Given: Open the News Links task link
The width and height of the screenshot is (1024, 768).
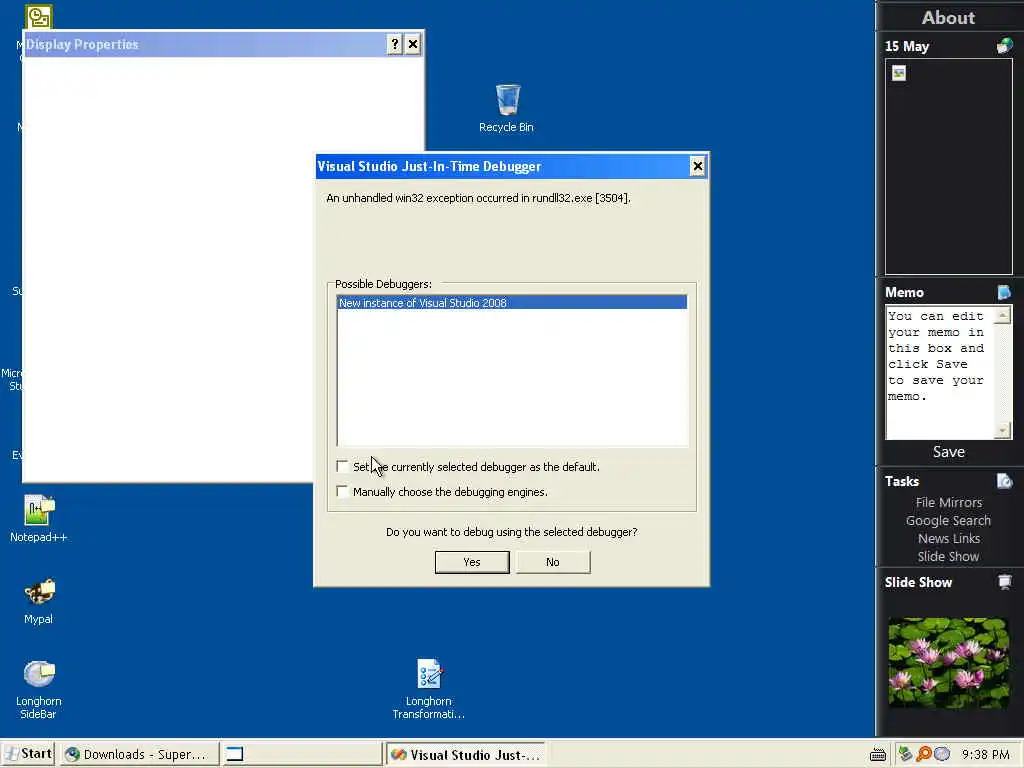Looking at the screenshot, I should 949,538.
